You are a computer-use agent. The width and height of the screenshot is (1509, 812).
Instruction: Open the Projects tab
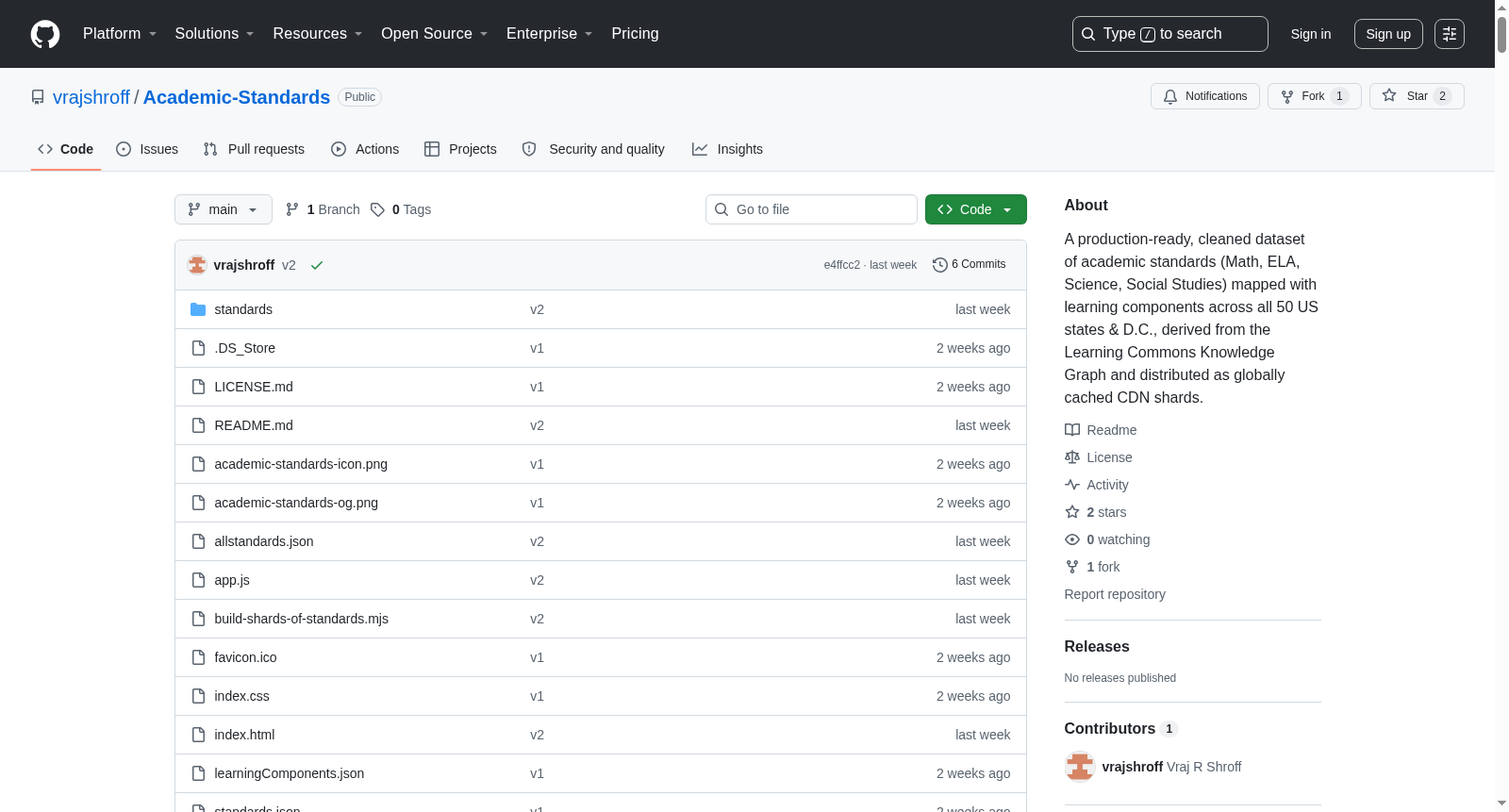click(x=460, y=149)
